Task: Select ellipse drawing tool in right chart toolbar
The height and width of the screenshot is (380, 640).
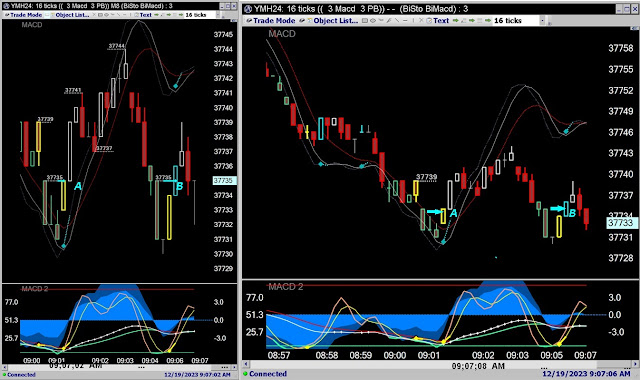Action: point(373,20)
